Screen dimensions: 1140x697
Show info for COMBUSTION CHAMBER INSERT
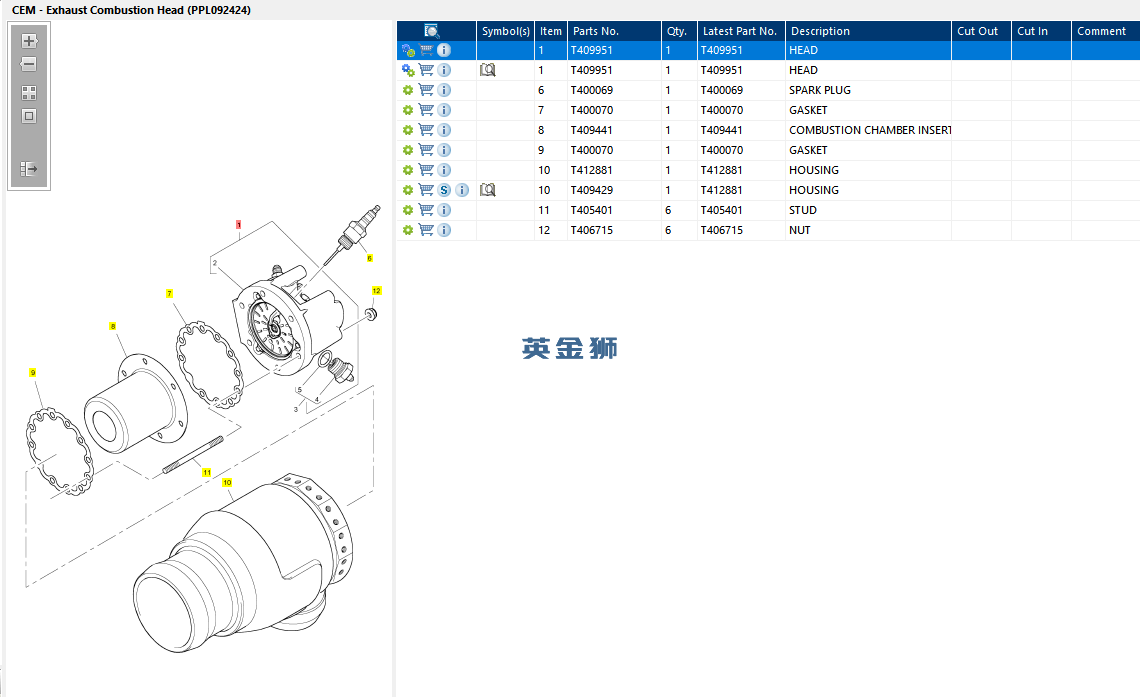tap(444, 130)
